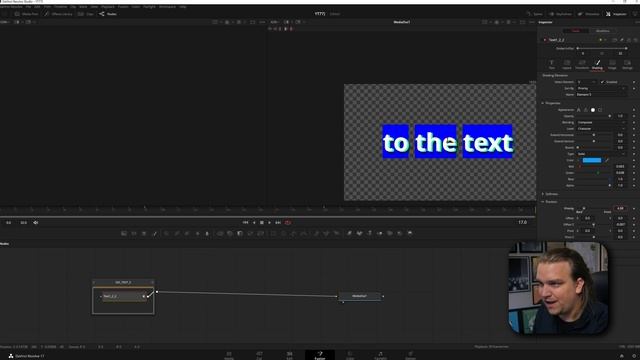The width and height of the screenshot is (640, 360).
Task: Open the Project Manager home icon
Action: (x=622, y=356)
